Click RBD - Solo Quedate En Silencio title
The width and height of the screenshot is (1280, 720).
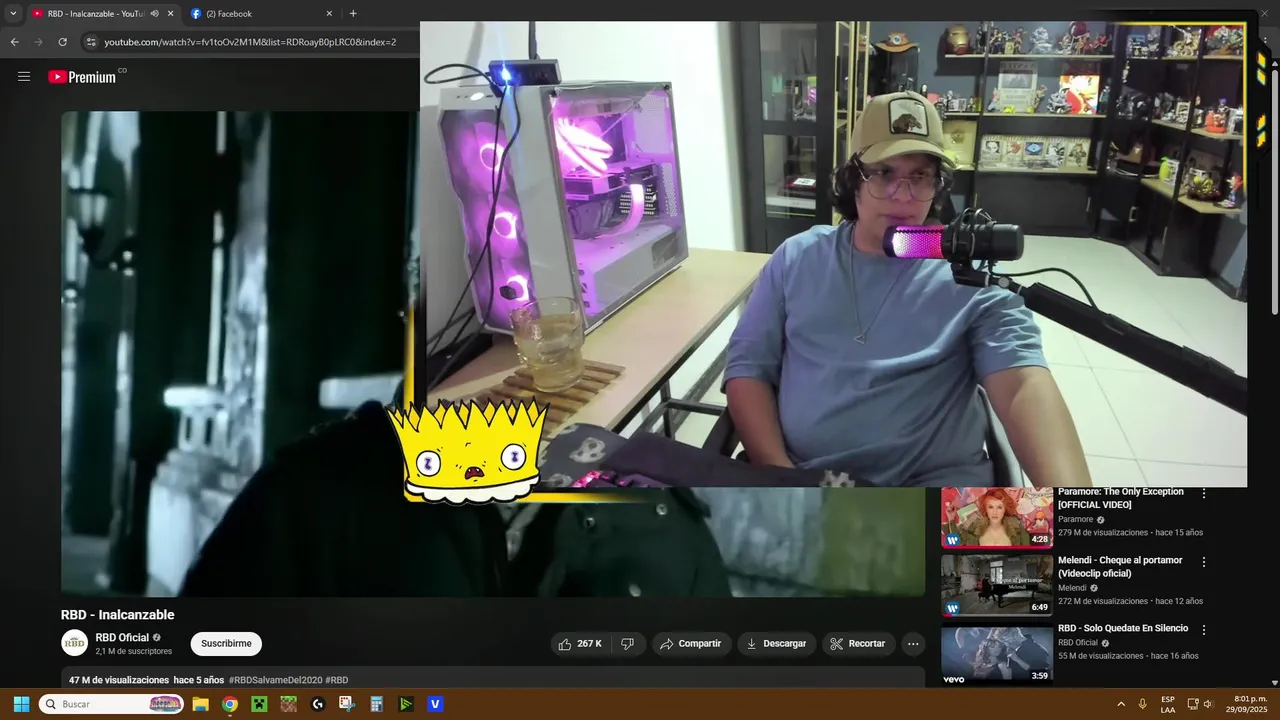[1123, 628]
